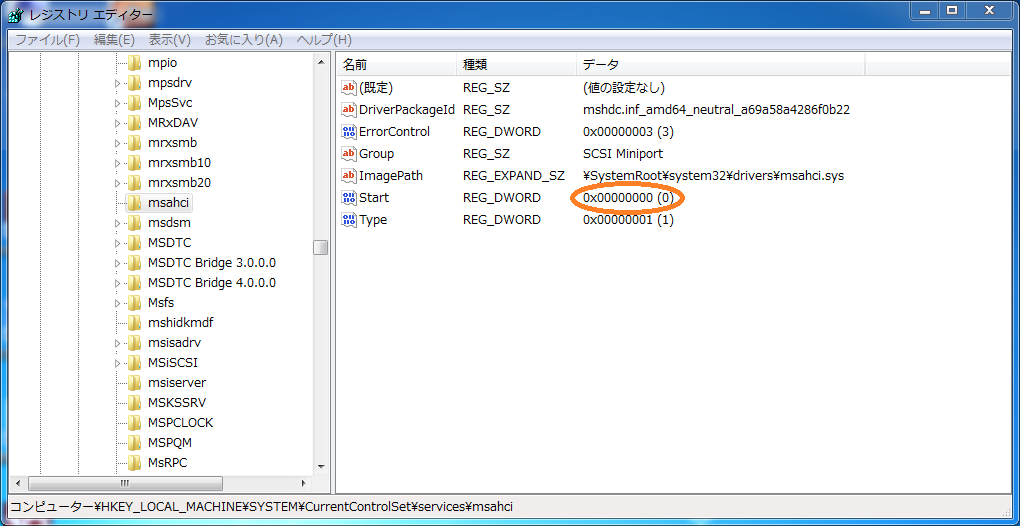Expand the mrxsmb20 tree node
The width and height of the screenshot is (1020, 526).
pyautogui.click(x=118, y=183)
